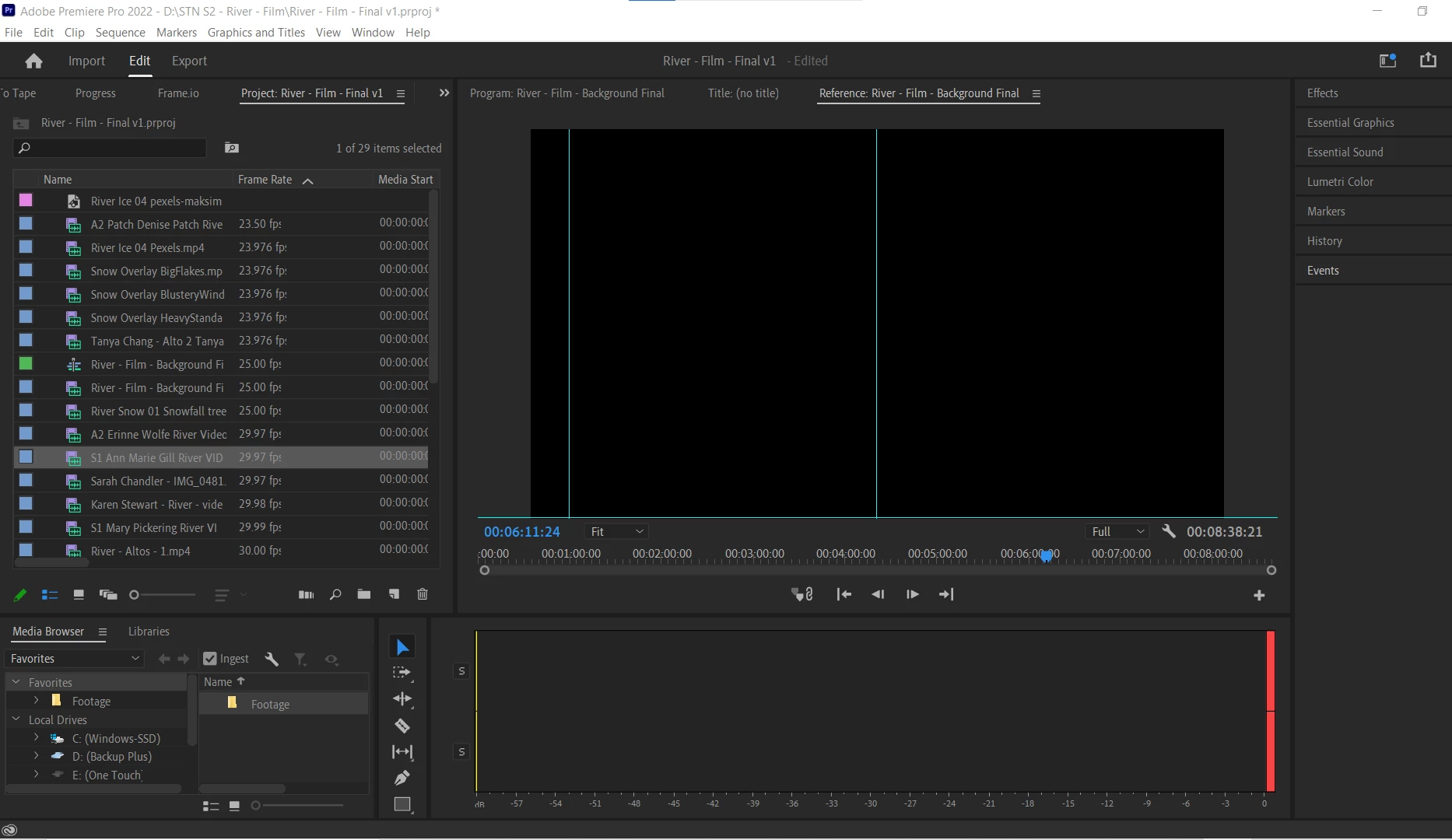Go to Out point button
1452x840 pixels.
(946, 594)
